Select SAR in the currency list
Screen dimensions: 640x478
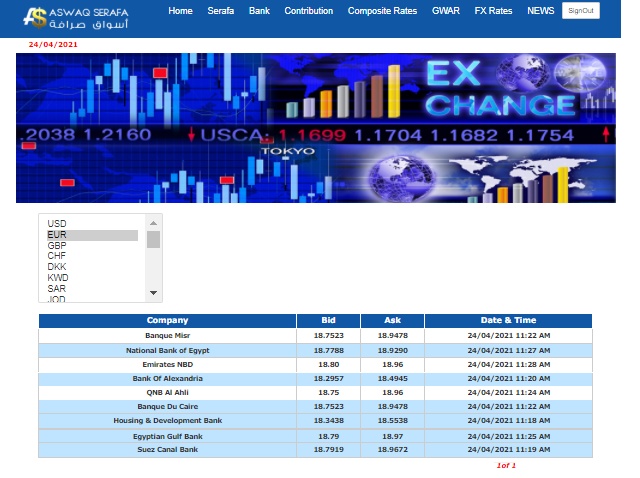click(92, 289)
